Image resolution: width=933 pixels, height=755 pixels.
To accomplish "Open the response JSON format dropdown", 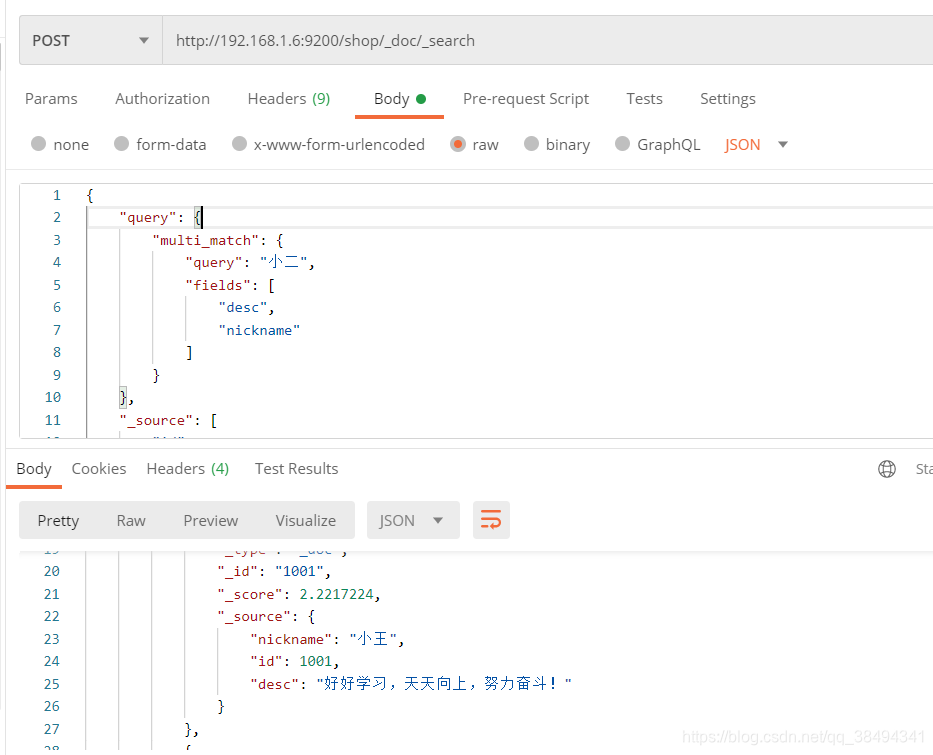I will [x=412, y=520].
